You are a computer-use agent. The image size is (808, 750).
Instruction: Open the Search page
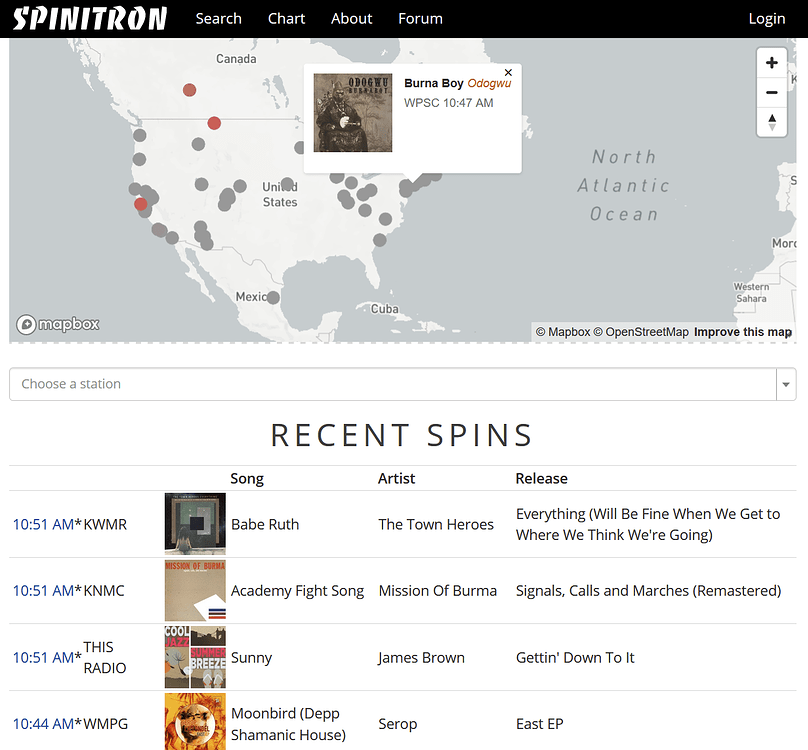218,18
